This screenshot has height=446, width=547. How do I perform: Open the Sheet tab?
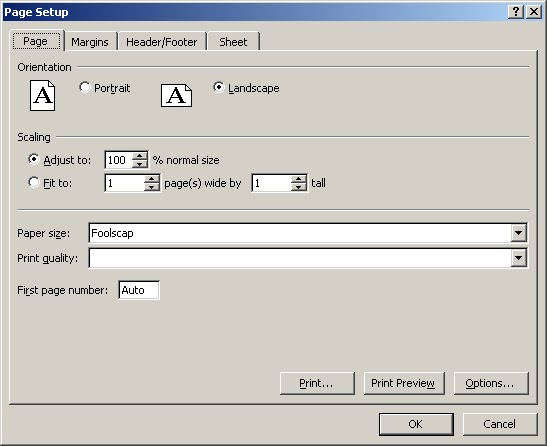tap(233, 42)
